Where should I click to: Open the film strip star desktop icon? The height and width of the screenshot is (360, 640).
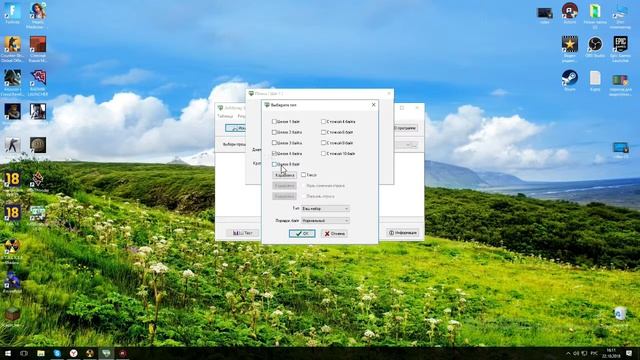(569, 48)
